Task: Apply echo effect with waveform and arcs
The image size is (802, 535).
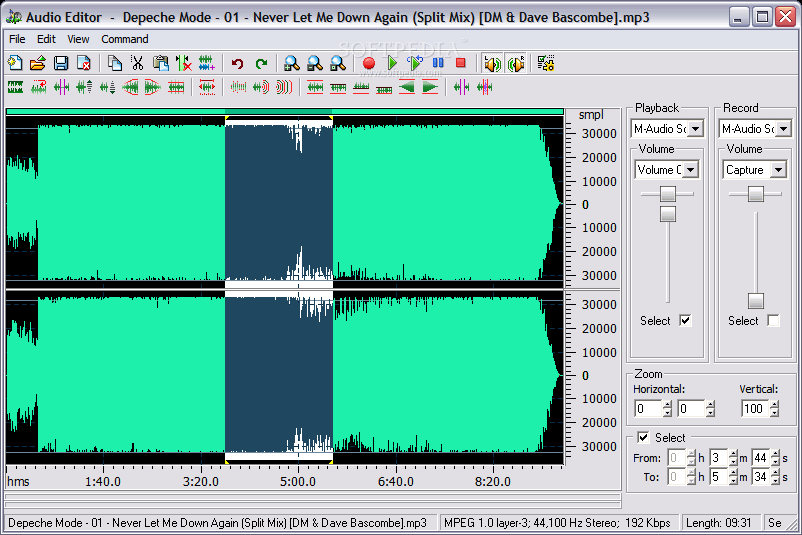Action: click(260, 87)
